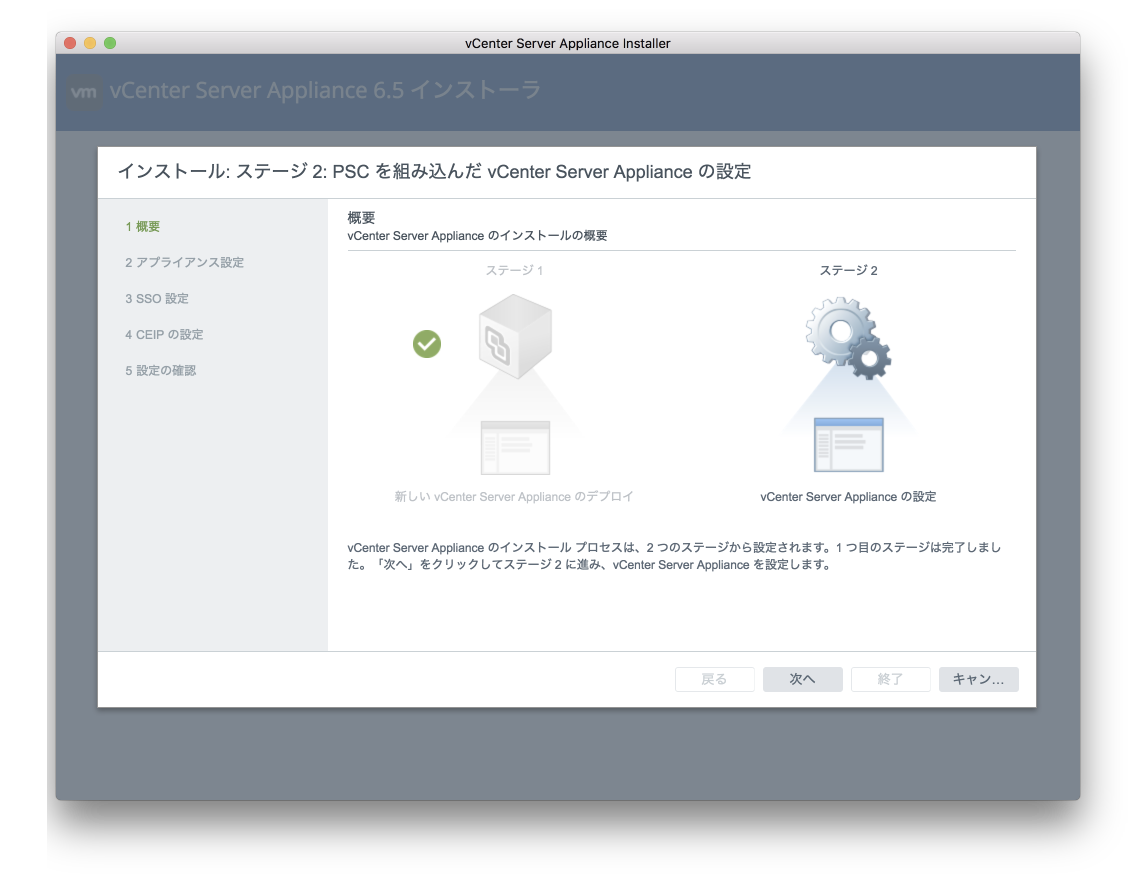Click the Stage 1 appliance cube icon

[515, 335]
